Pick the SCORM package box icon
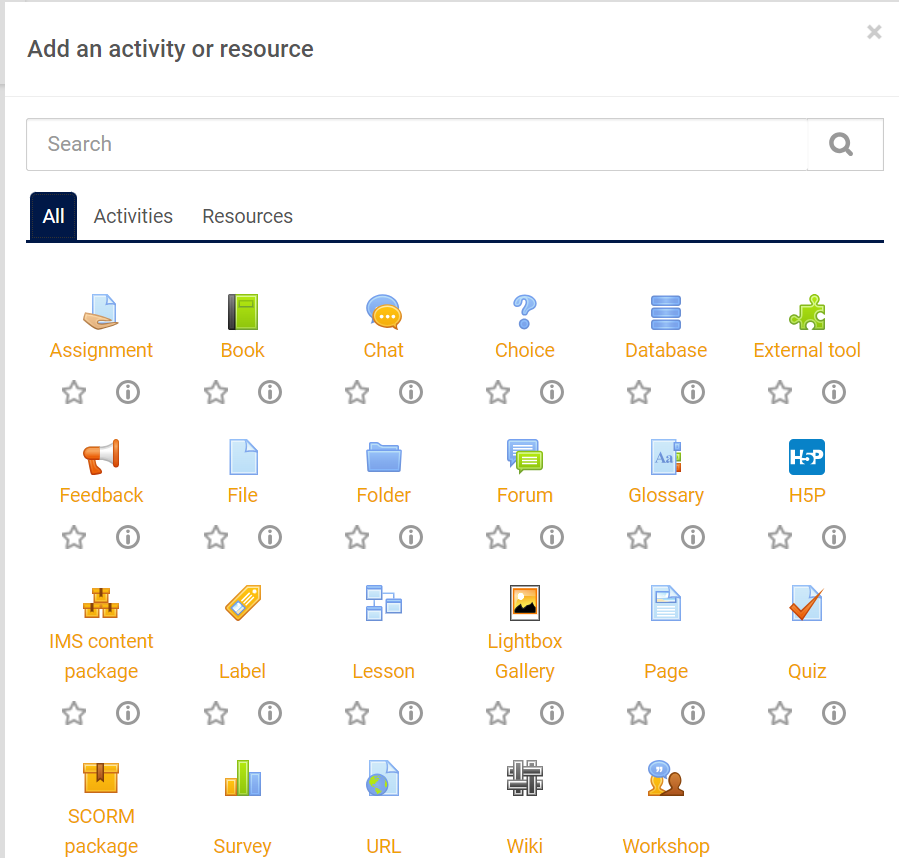 [101, 778]
